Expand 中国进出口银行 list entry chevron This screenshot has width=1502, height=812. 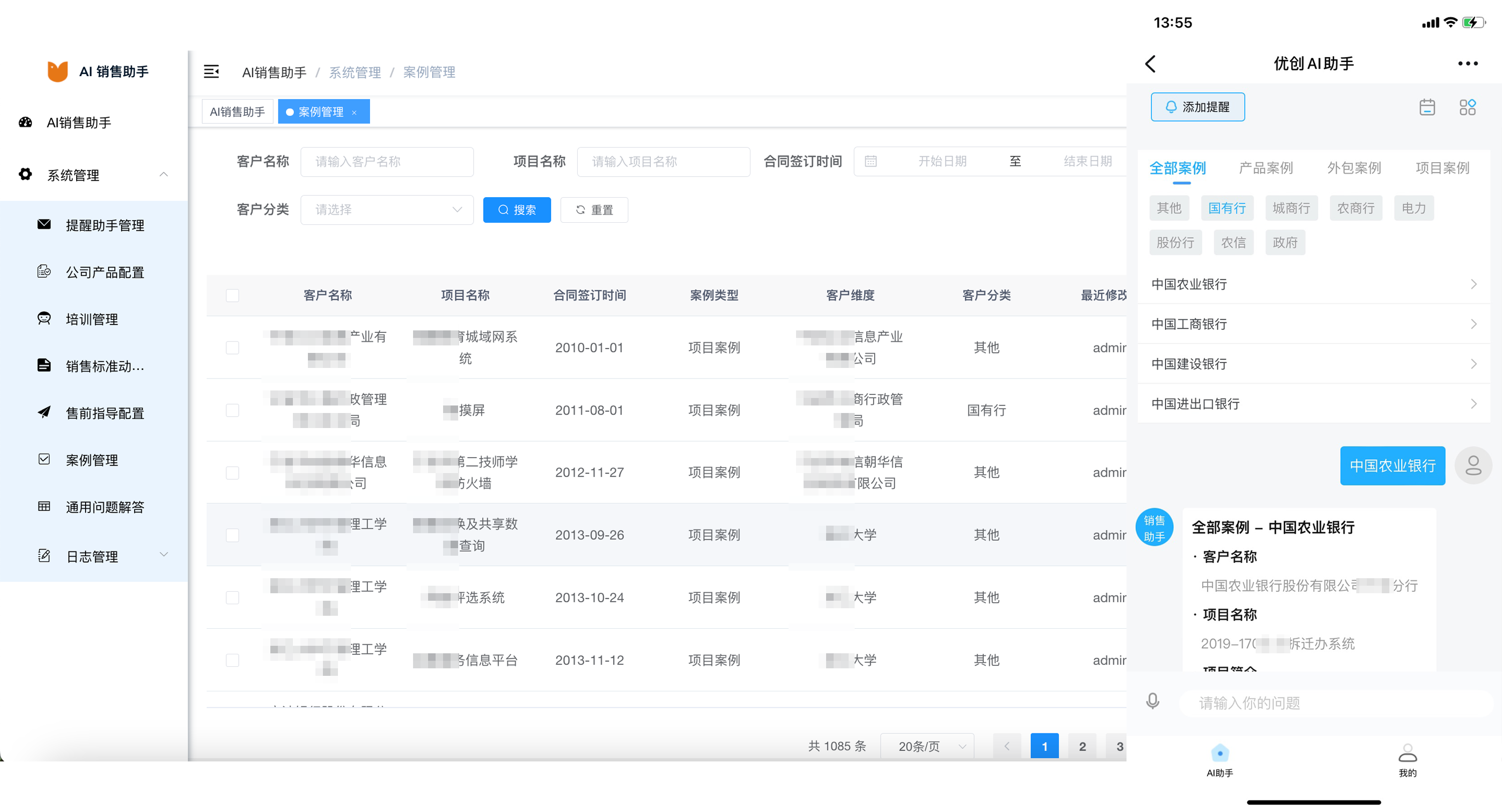pos(1473,403)
